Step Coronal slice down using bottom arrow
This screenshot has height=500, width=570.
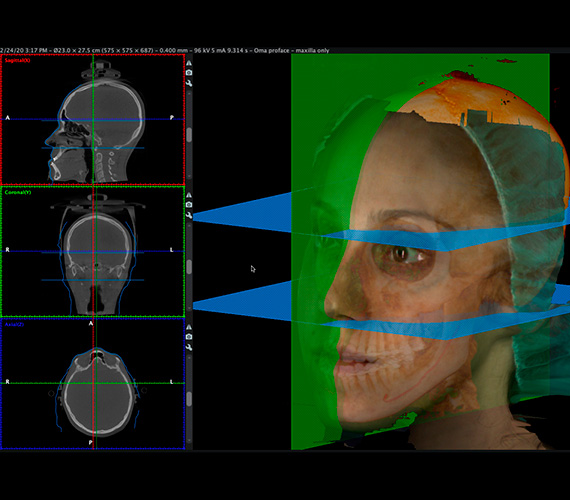(x=189, y=308)
